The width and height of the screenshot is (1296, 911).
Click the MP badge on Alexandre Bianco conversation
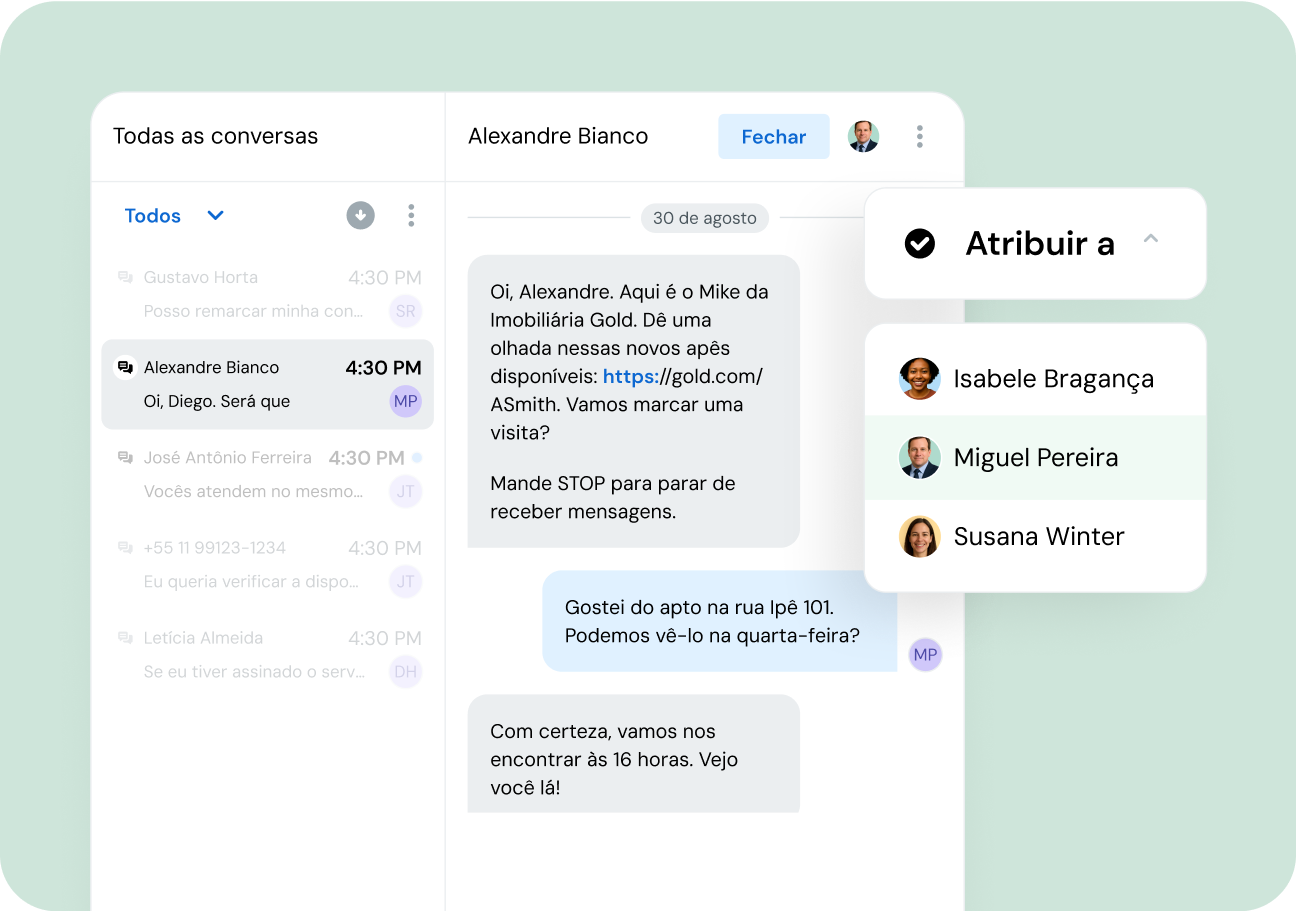tap(405, 402)
